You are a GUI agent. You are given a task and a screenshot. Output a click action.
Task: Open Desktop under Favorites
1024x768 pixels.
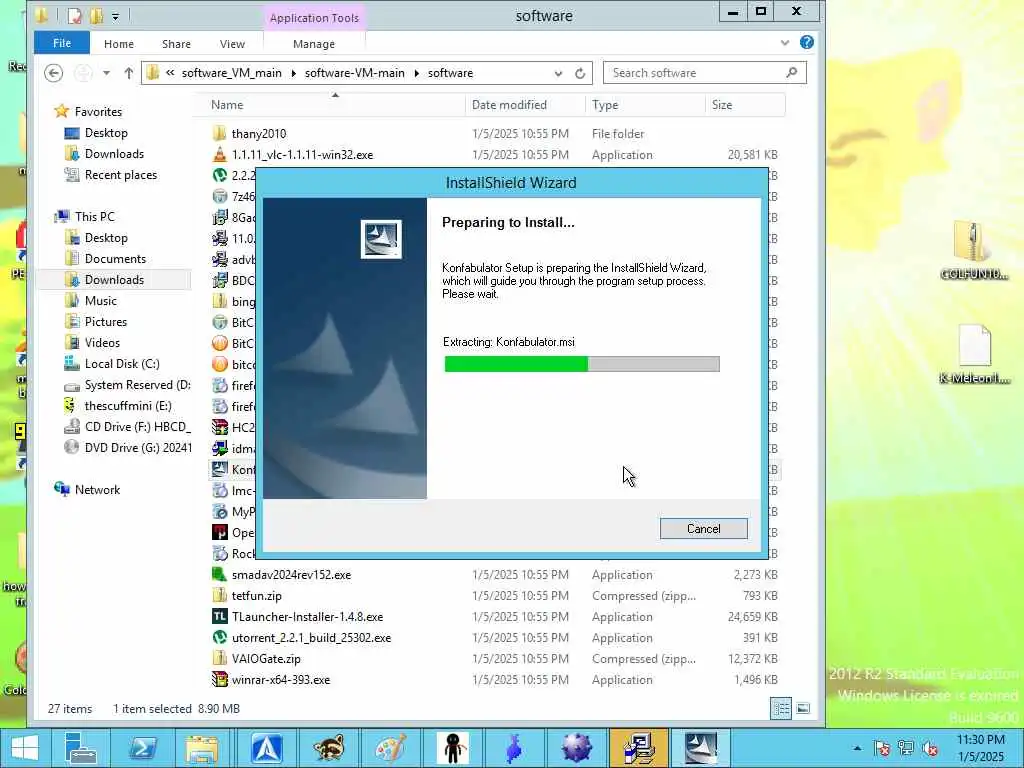pos(106,133)
